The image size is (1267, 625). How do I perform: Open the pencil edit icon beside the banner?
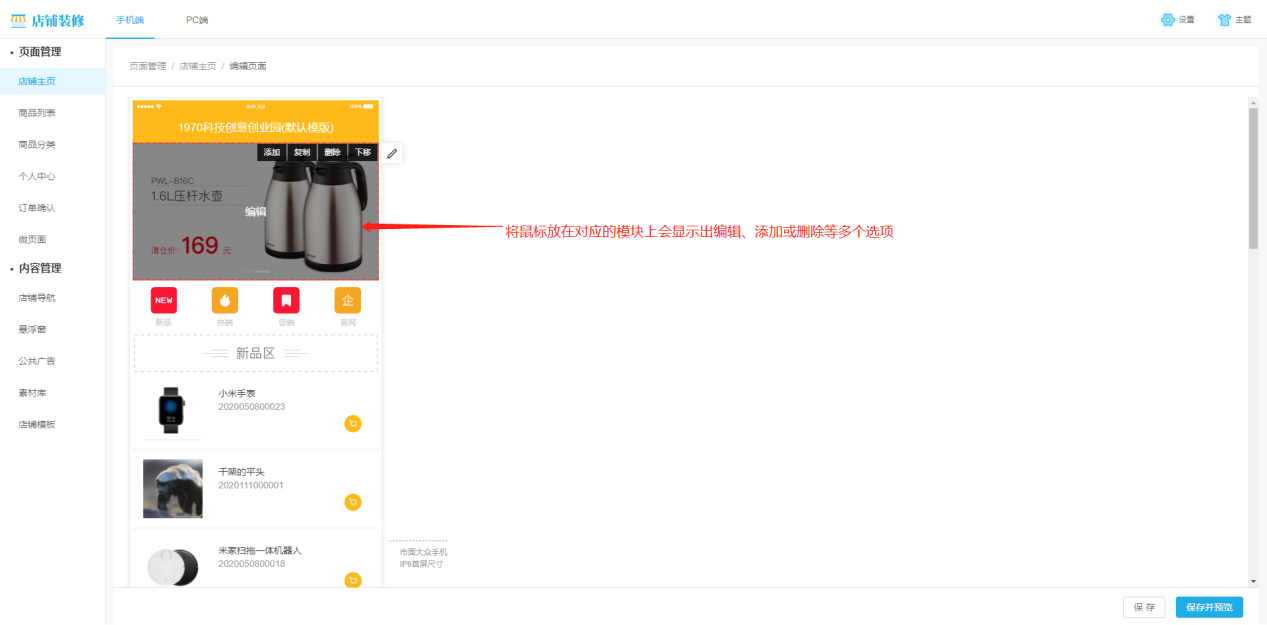pyautogui.click(x=391, y=153)
